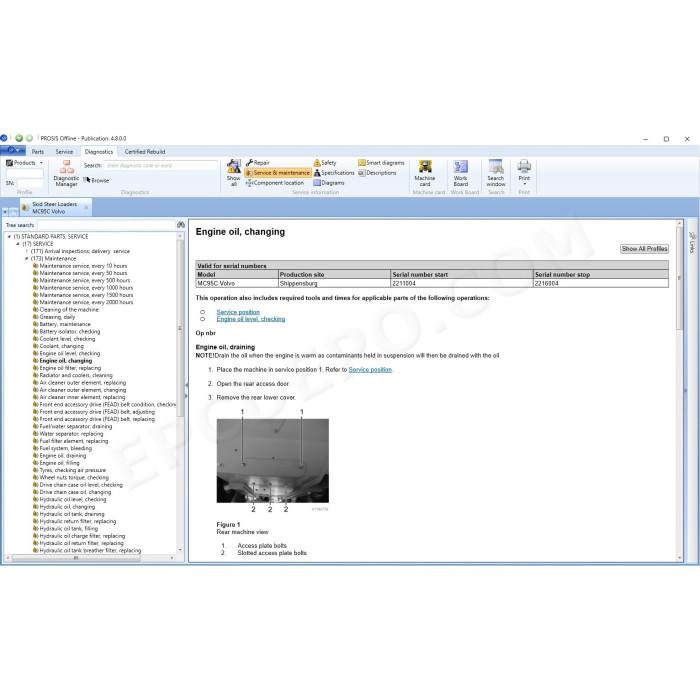
Task: Click the diagnostic Search input field
Action: (x=161, y=166)
